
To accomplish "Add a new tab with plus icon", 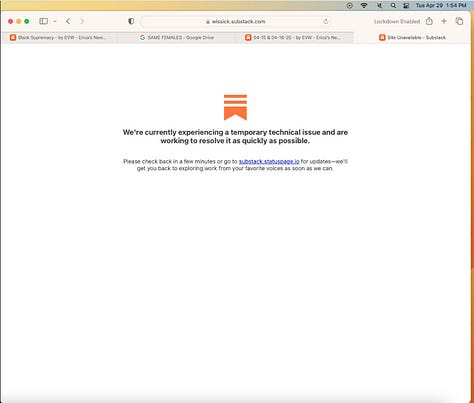I will point(444,21).
